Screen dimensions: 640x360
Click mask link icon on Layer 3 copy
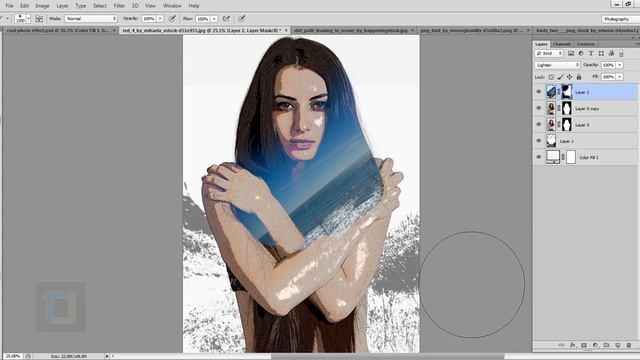pyautogui.click(x=559, y=109)
